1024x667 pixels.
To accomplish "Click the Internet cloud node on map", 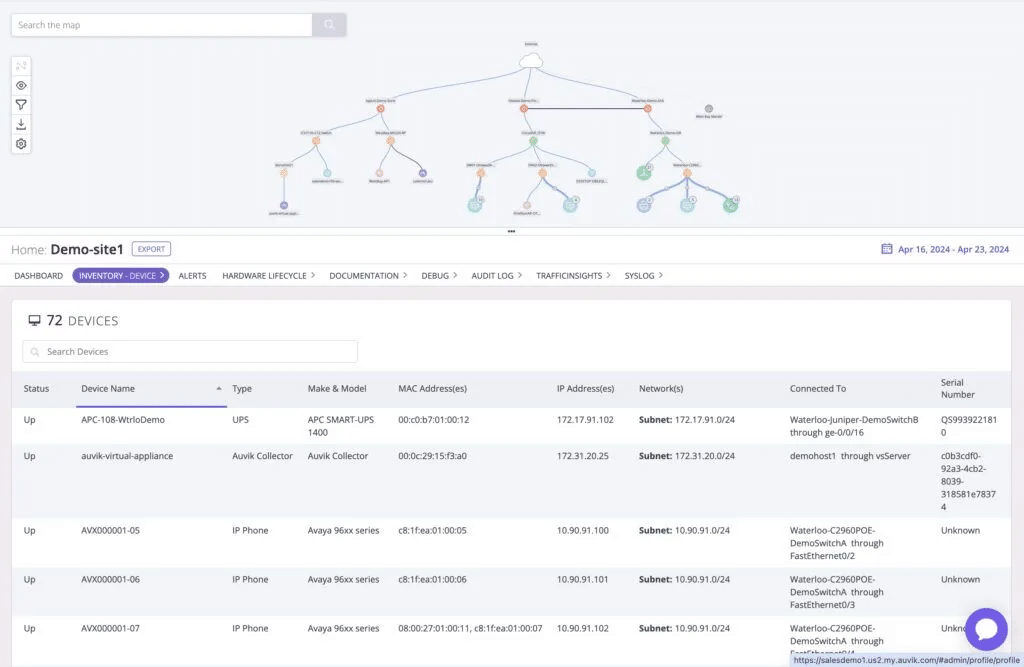I will [x=531, y=62].
